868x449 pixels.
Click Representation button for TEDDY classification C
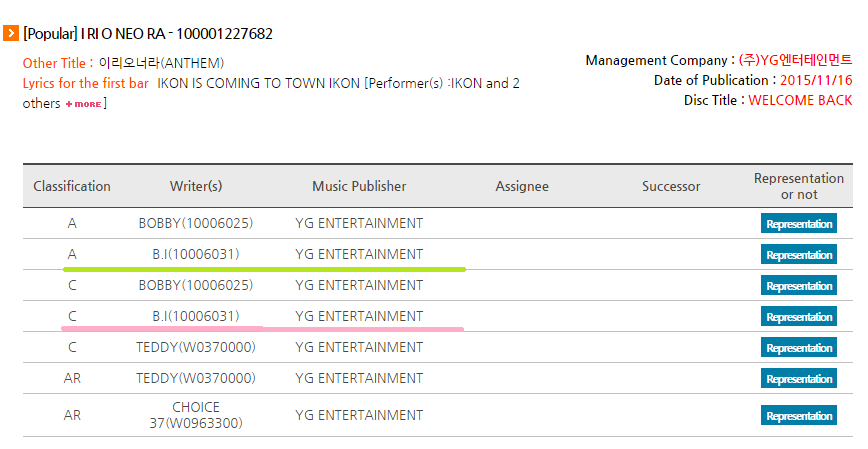[798, 348]
